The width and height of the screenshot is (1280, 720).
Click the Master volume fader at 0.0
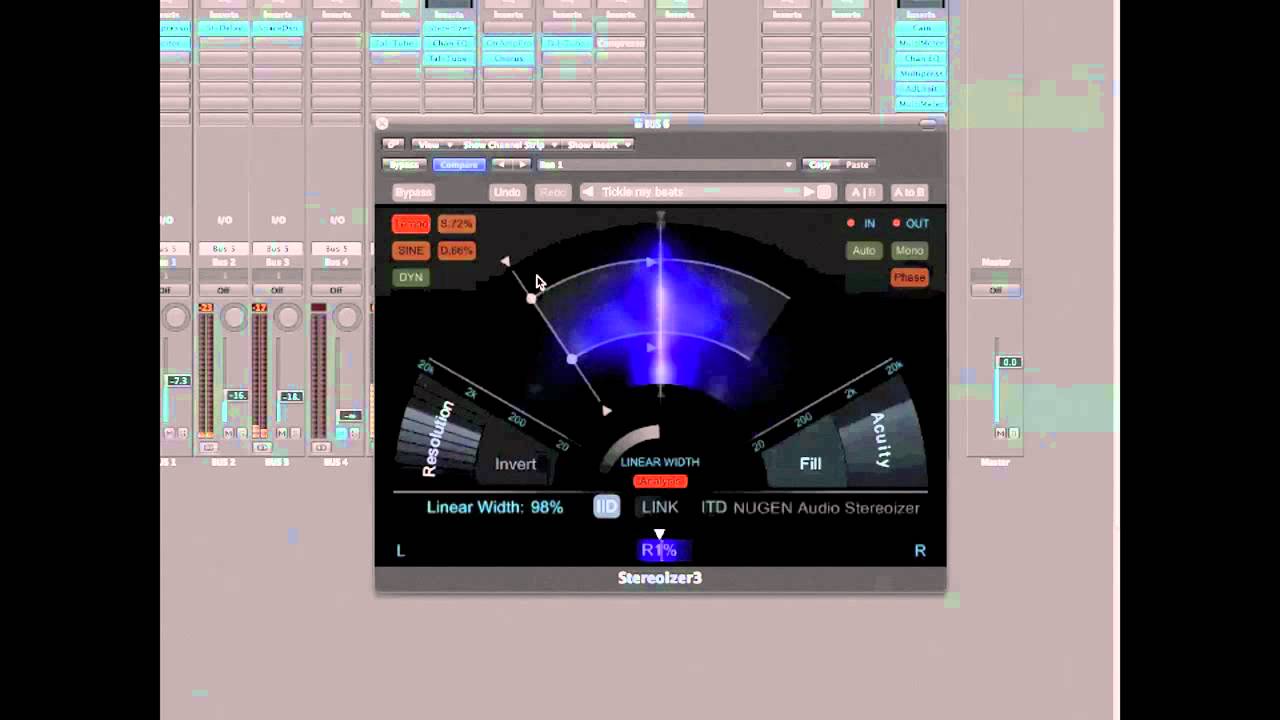[x=1009, y=362]
